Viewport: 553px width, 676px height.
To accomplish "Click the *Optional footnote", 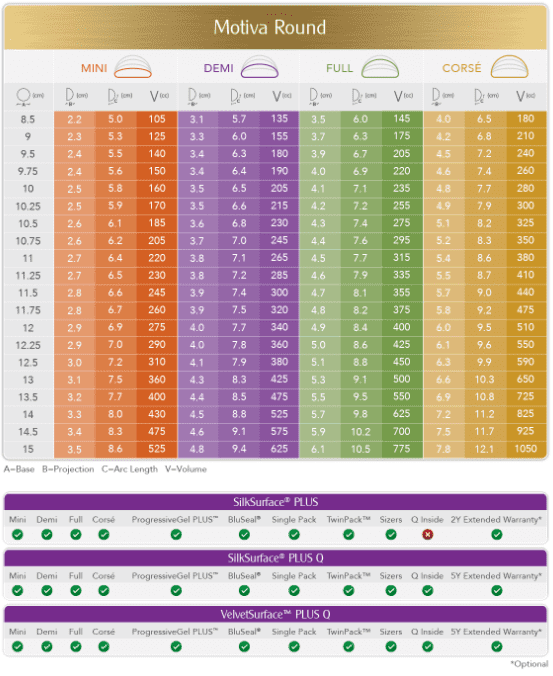I will (x=529, y=664).
